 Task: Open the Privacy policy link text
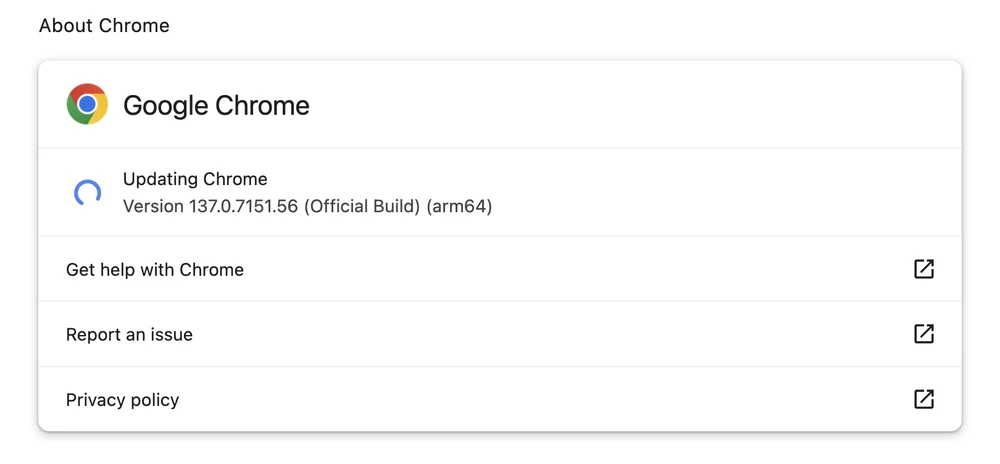(122, 400)
